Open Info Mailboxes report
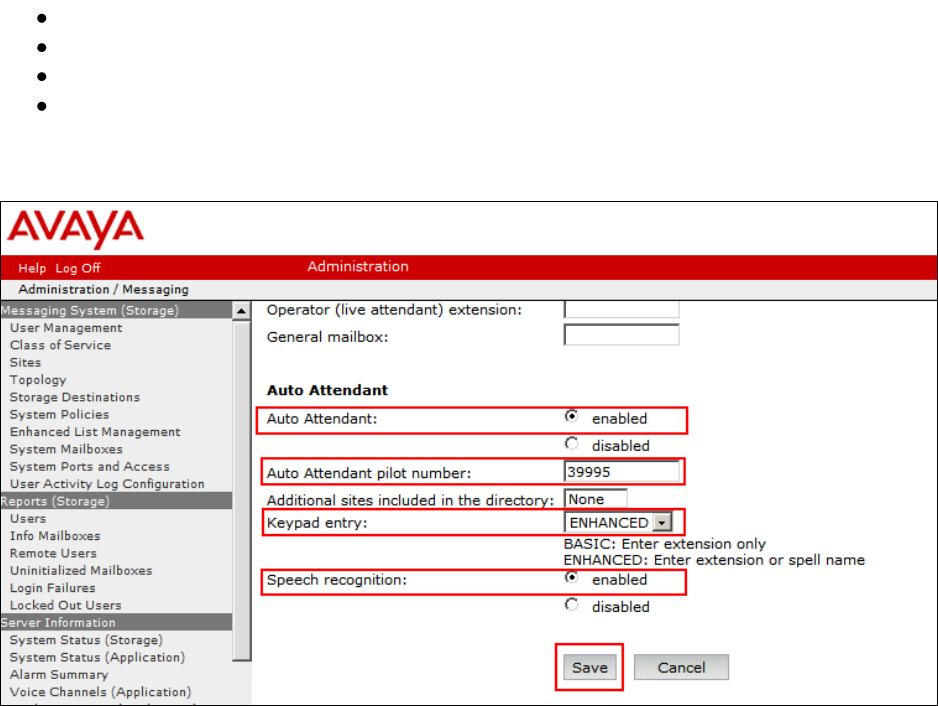The height and width of the screenshot is (706, 938). point(55,536)
